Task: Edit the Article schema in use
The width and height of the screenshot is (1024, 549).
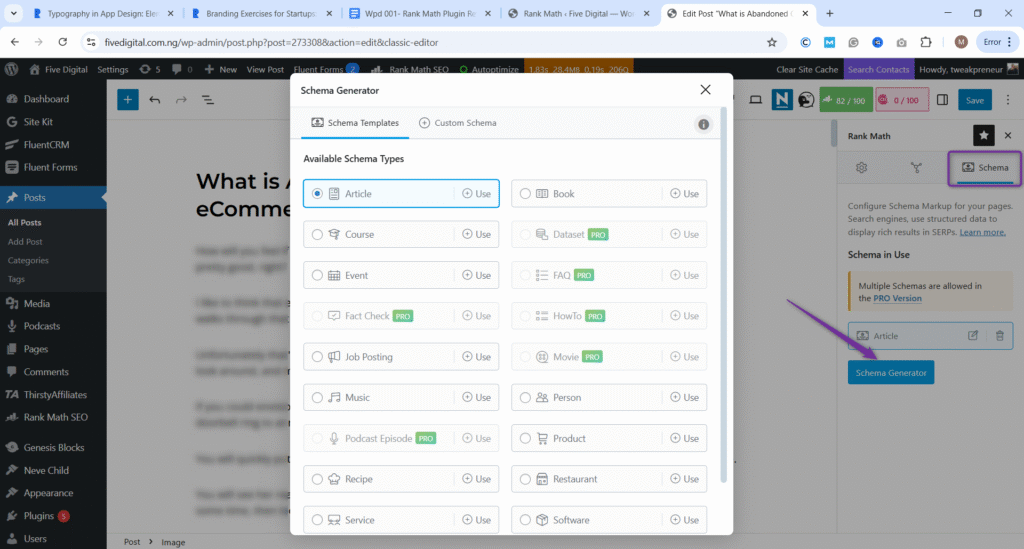Action: [972, 336]
